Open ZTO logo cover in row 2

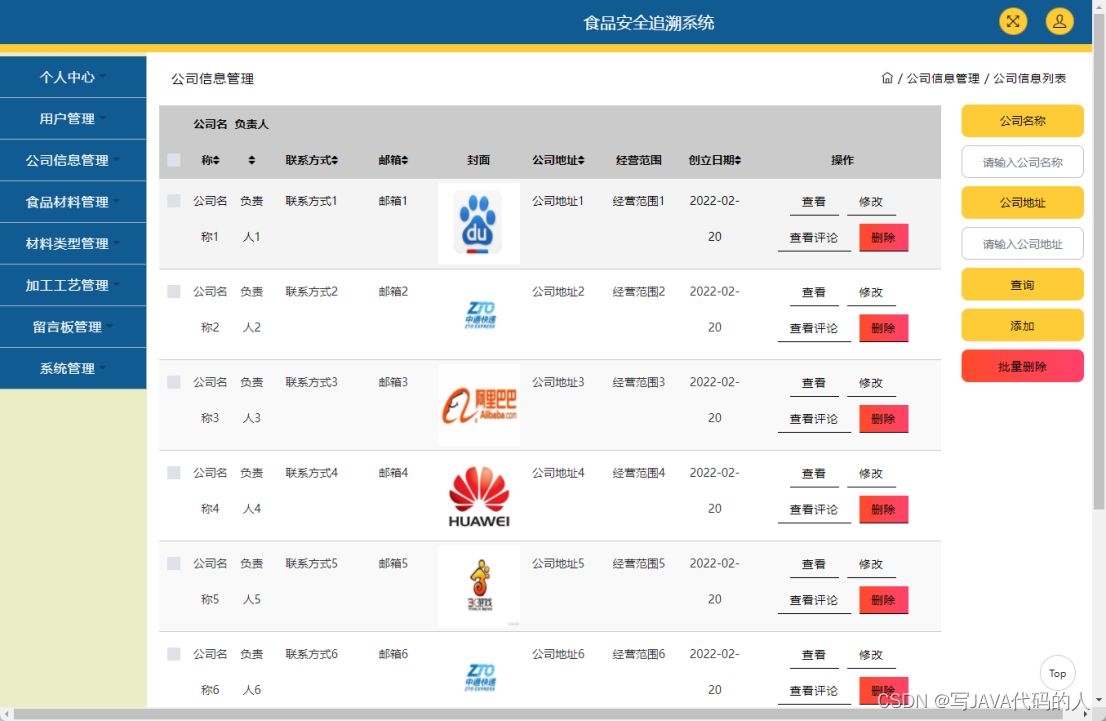(x=480, y=315)
